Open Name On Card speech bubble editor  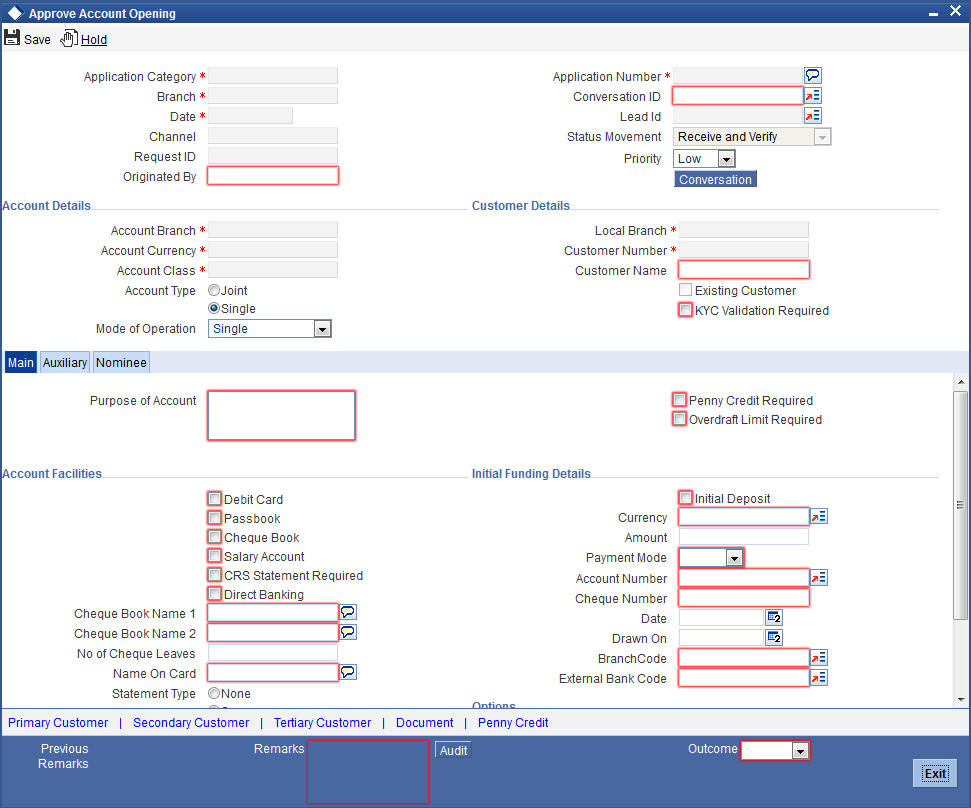[x=348, y=672]
